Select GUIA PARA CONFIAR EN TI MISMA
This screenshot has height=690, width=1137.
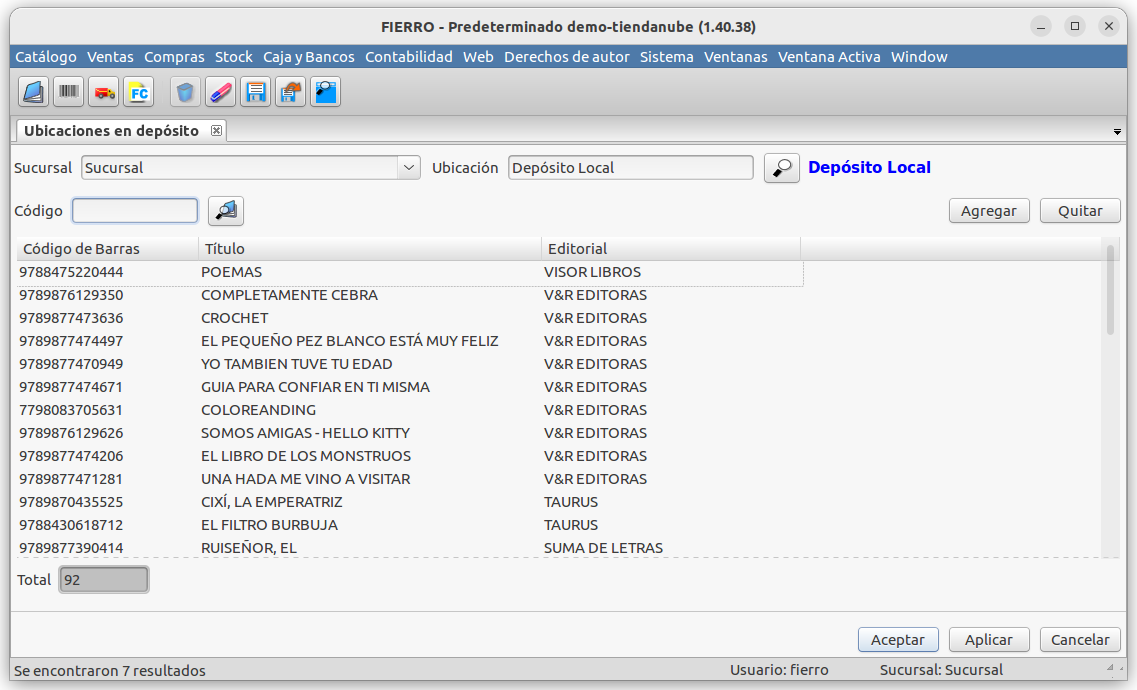(410, 387)
